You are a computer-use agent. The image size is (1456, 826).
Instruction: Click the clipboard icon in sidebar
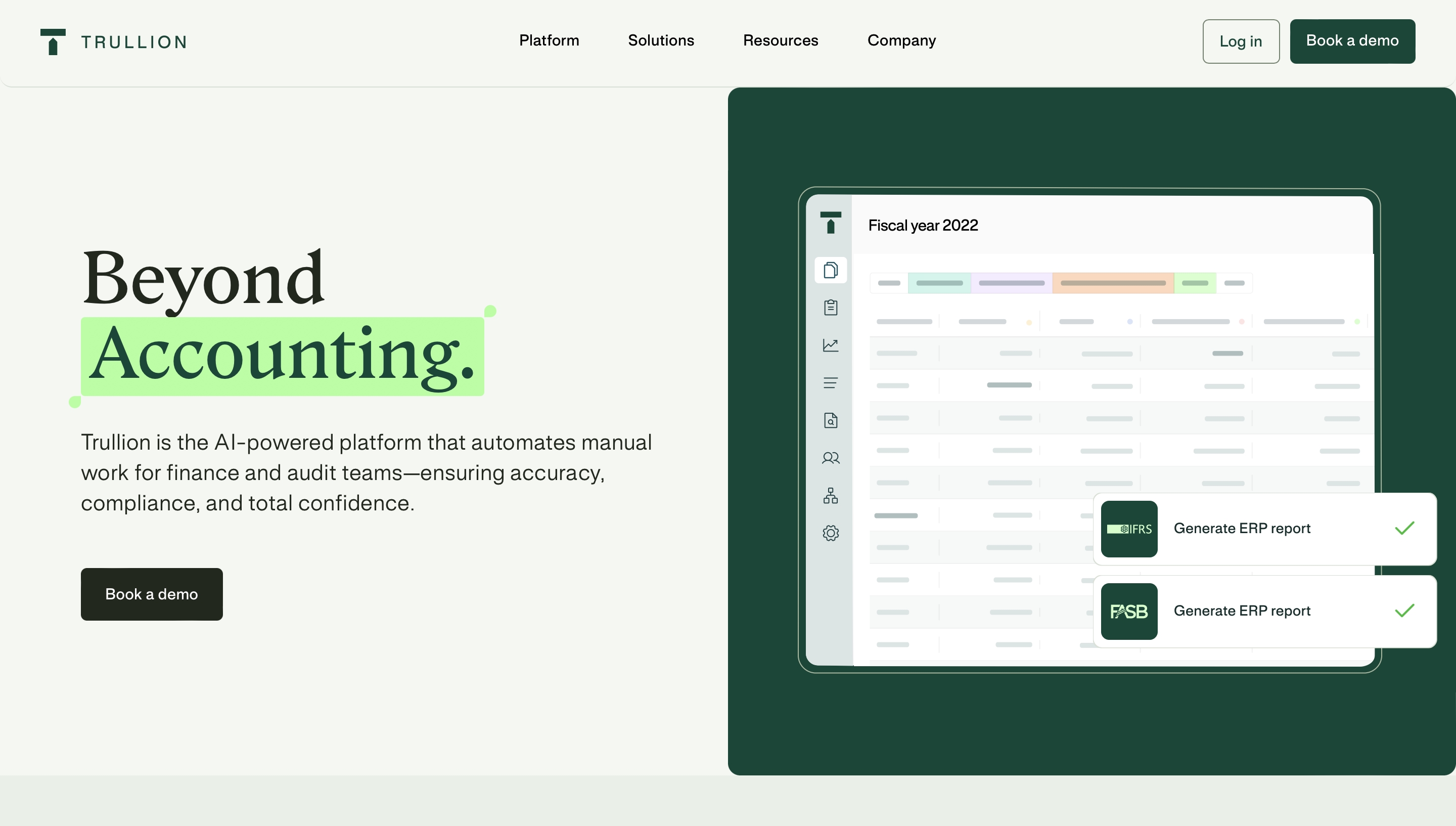coord(831,308)
